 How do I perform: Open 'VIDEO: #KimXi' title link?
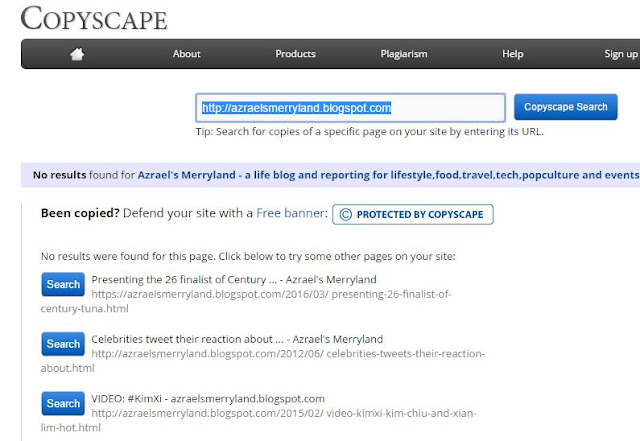pos(208,399)
